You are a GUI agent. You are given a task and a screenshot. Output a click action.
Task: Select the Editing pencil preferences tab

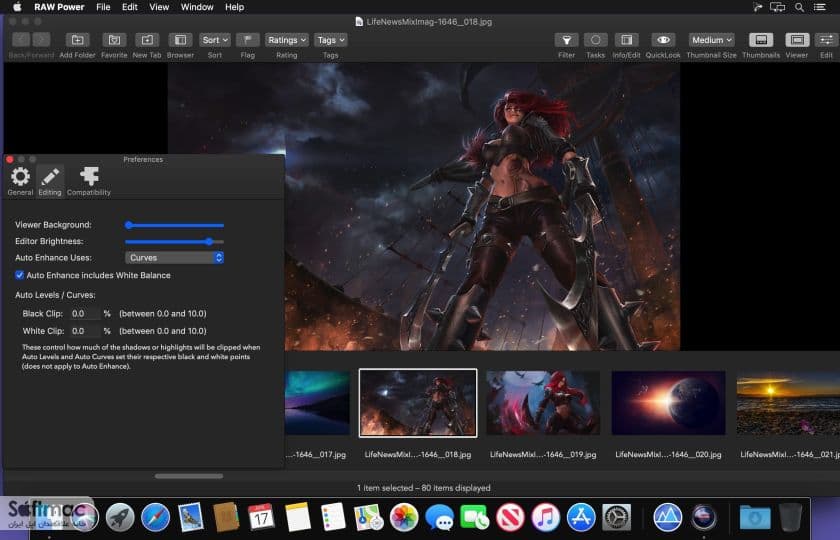coord(50,181)
